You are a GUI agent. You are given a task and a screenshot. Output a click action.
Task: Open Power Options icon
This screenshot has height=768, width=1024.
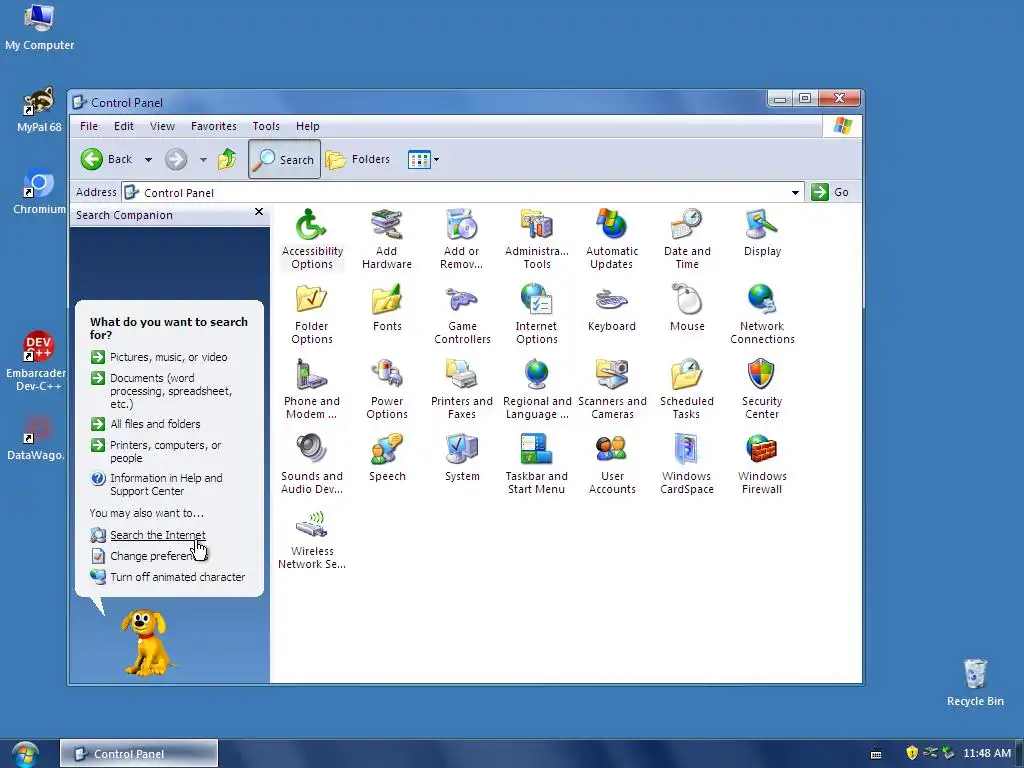tap(387, 389)
